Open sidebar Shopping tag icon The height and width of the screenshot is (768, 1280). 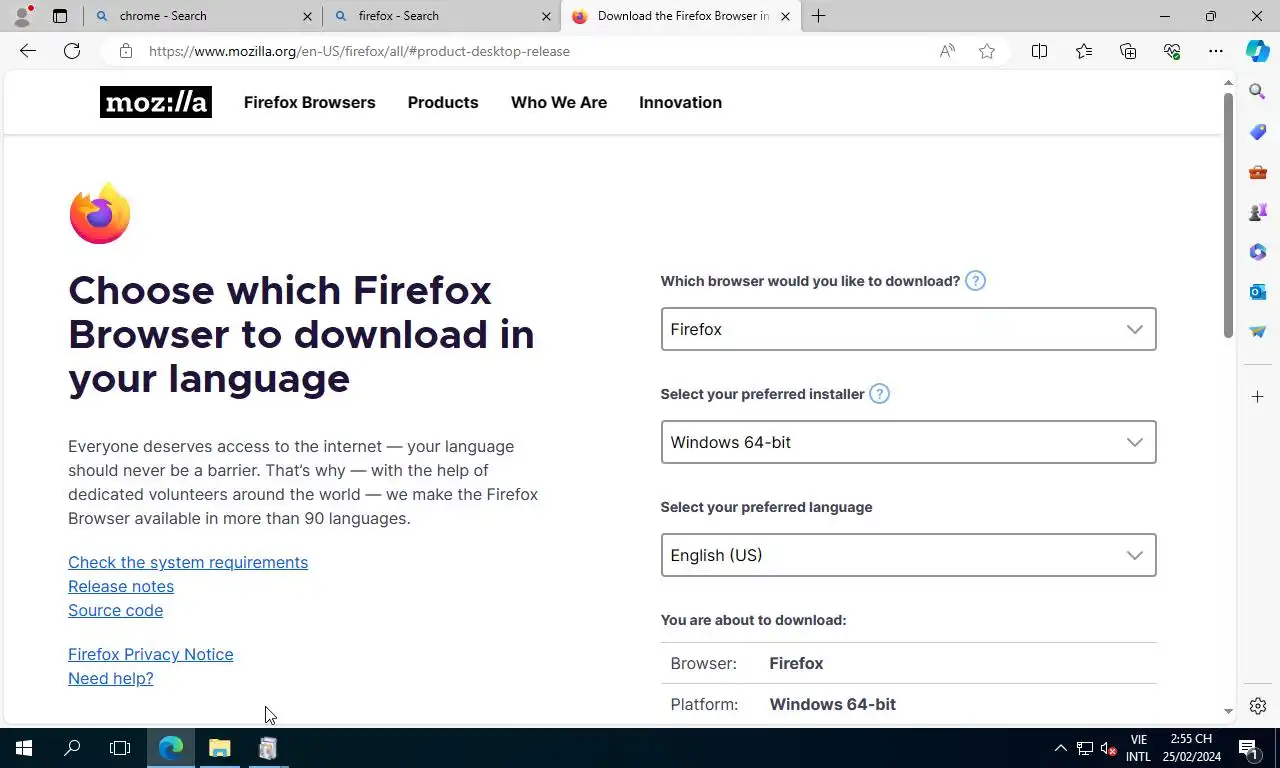pyautogui.click(x=1258, y=132)
